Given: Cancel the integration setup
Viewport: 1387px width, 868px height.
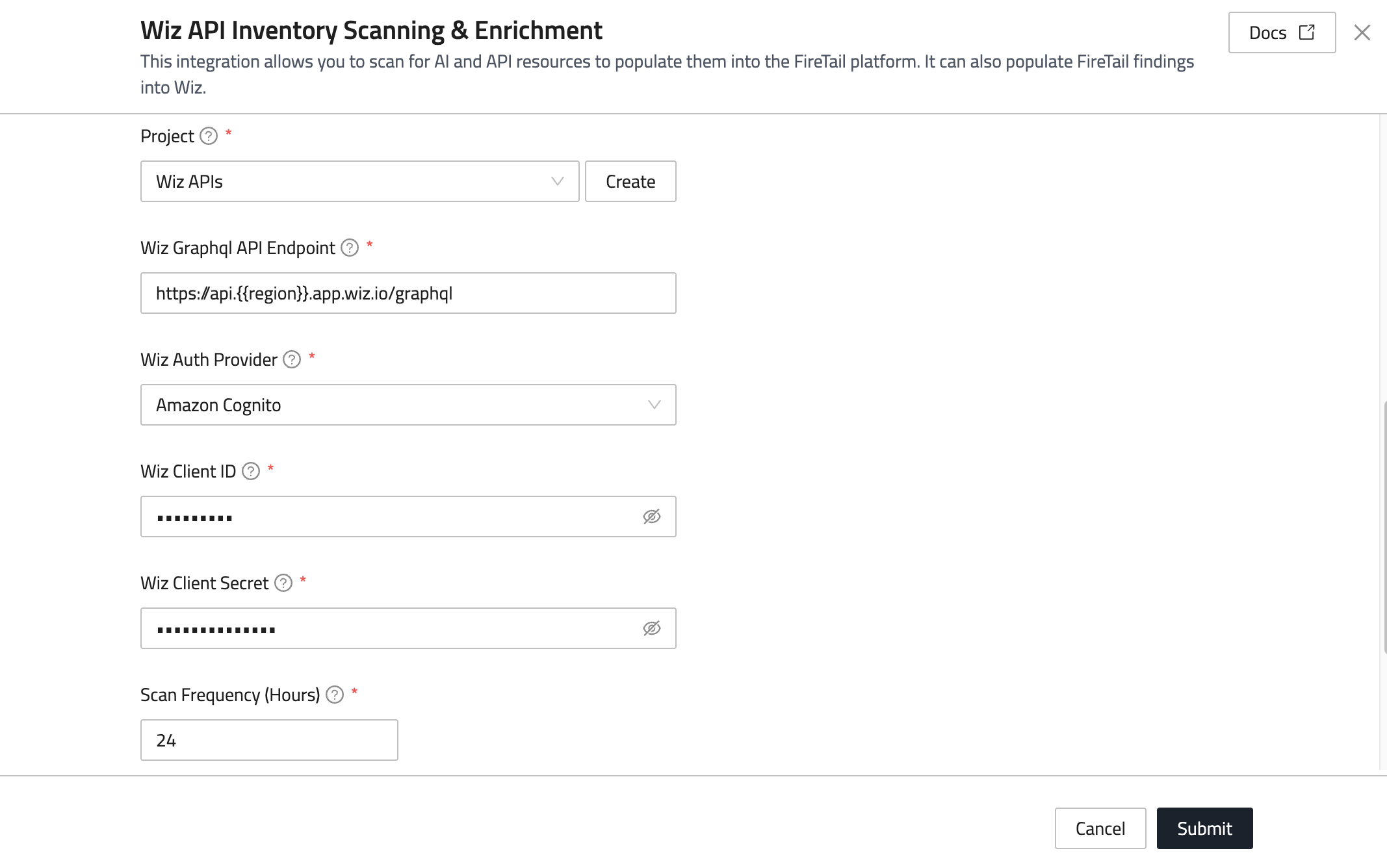Looking at the screenshot, I should (x=1100, y=828).
